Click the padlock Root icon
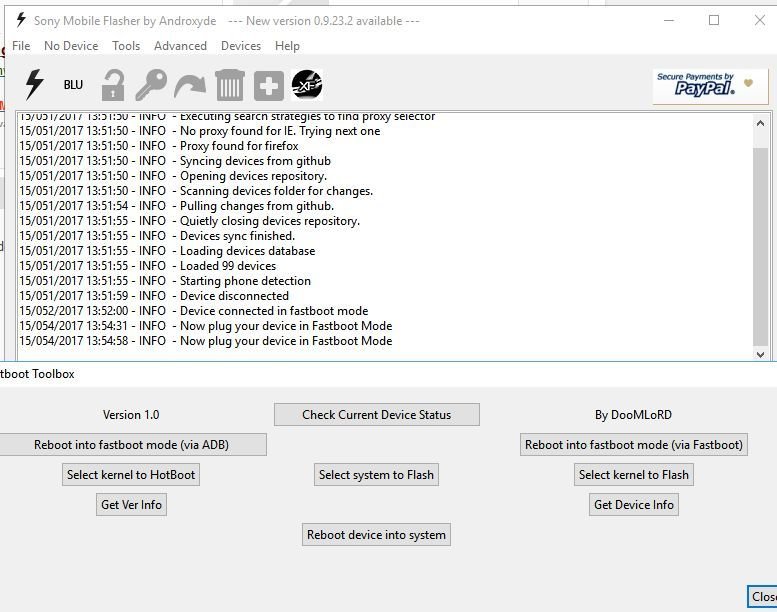 (113, 85)
